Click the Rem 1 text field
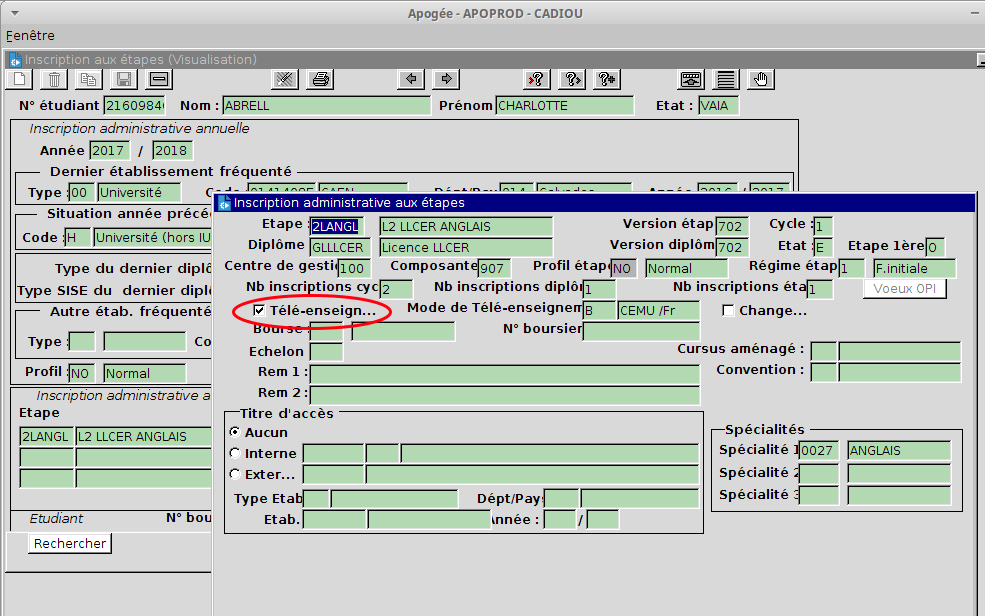 point(504,373)
